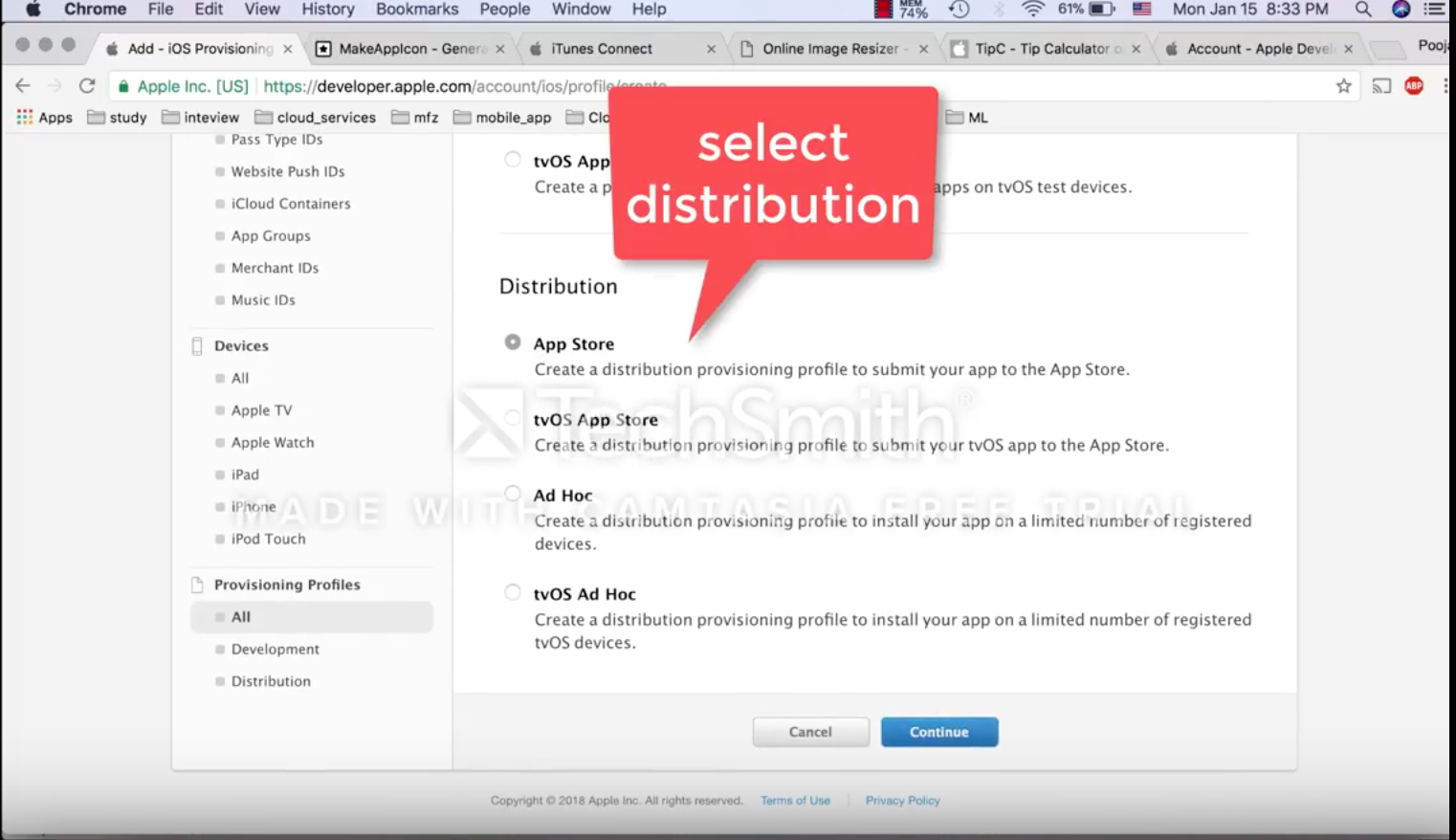
Task: Open Music IDs in sidebar
Action: pyautogui.click(x=263, y=300)
